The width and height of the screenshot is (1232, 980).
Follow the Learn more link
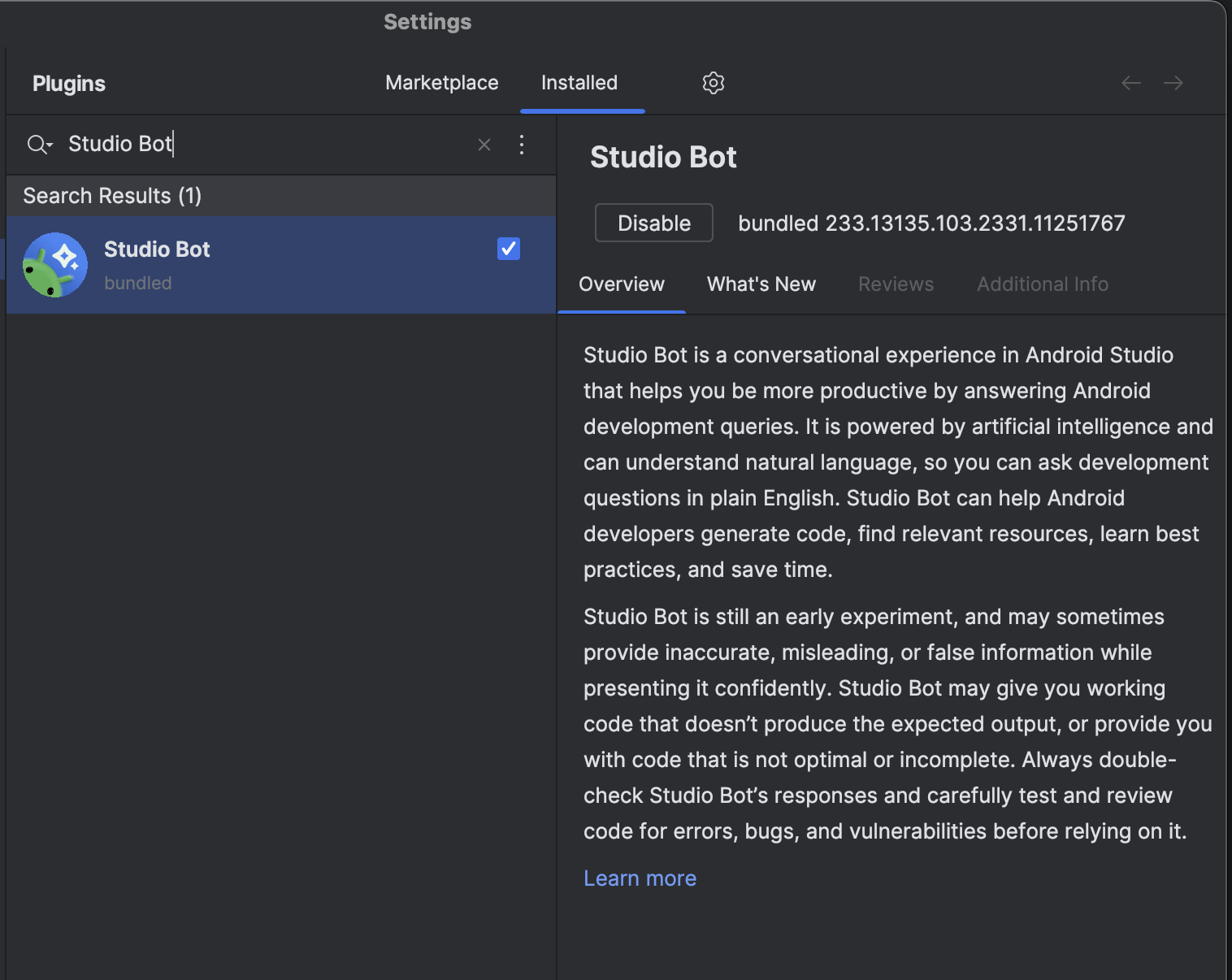click(x=640, y=878)
